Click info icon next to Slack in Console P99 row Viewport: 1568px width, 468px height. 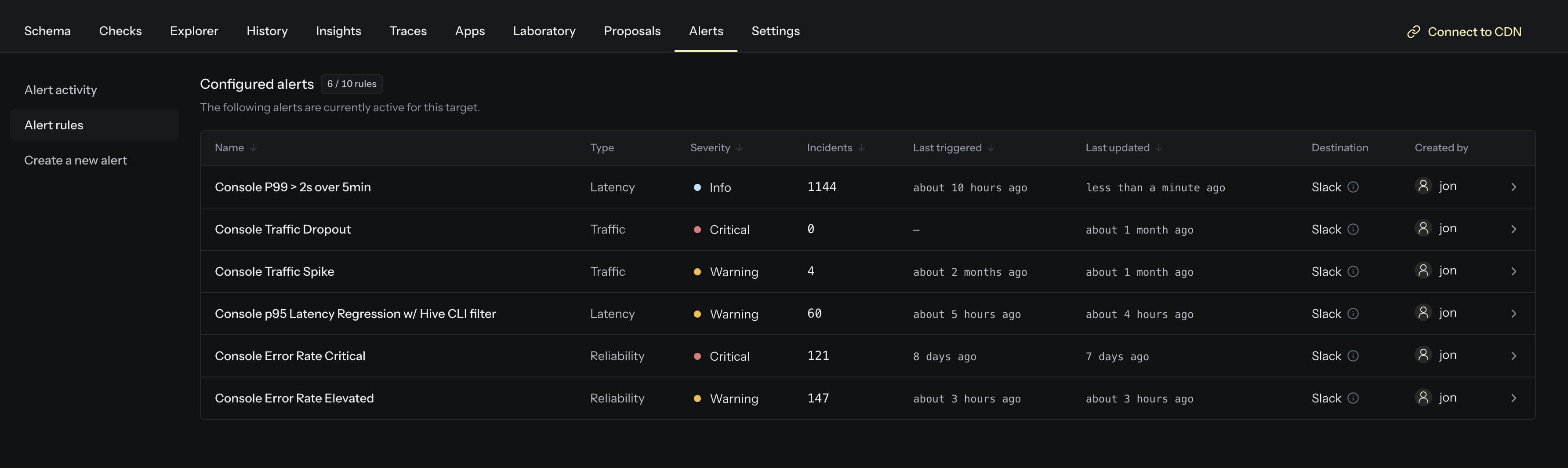1353,187
